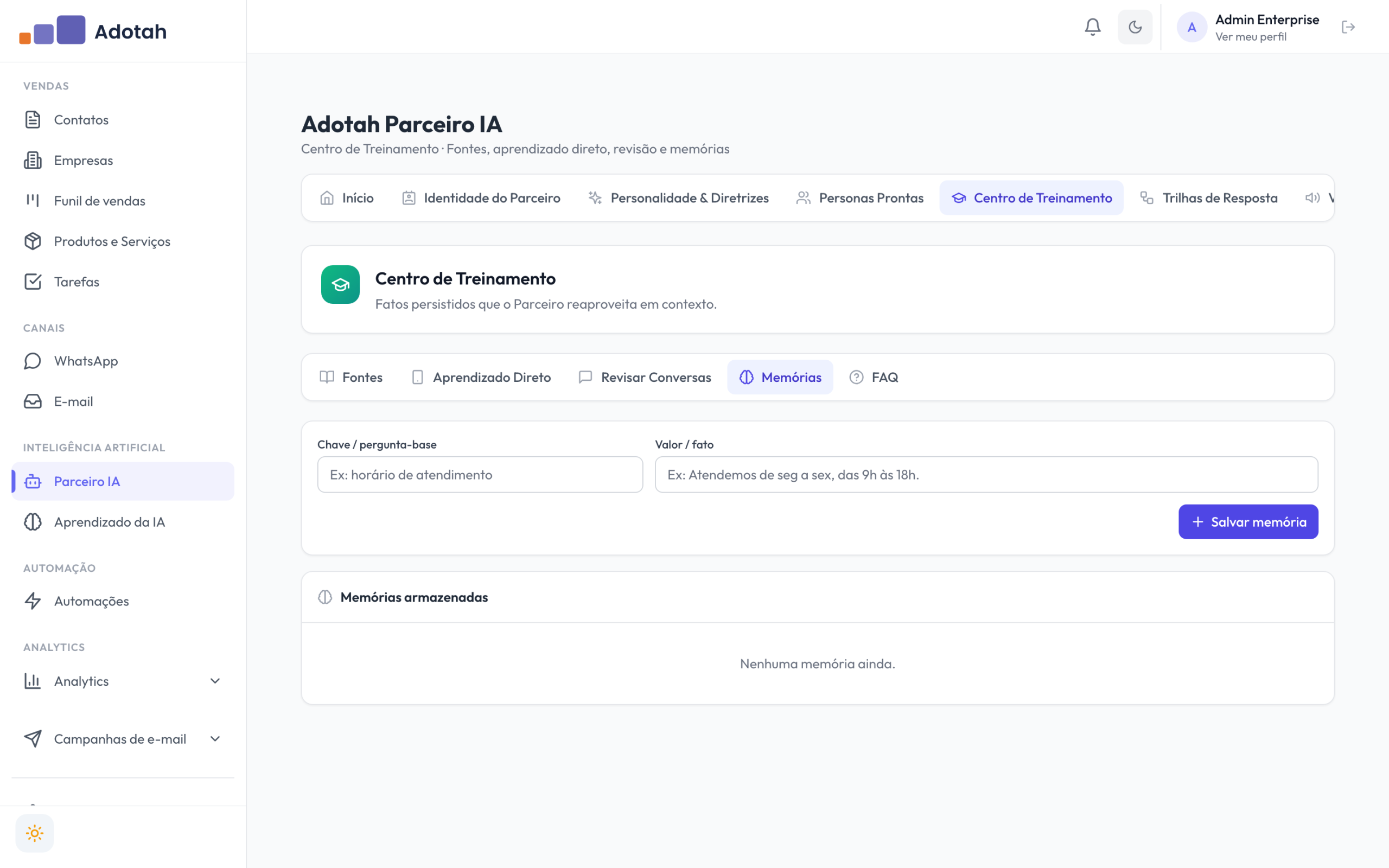Screen dimensions: 1389x868
Task: Click the Chave / pergunta-base input field
Action: coord(480,474)
